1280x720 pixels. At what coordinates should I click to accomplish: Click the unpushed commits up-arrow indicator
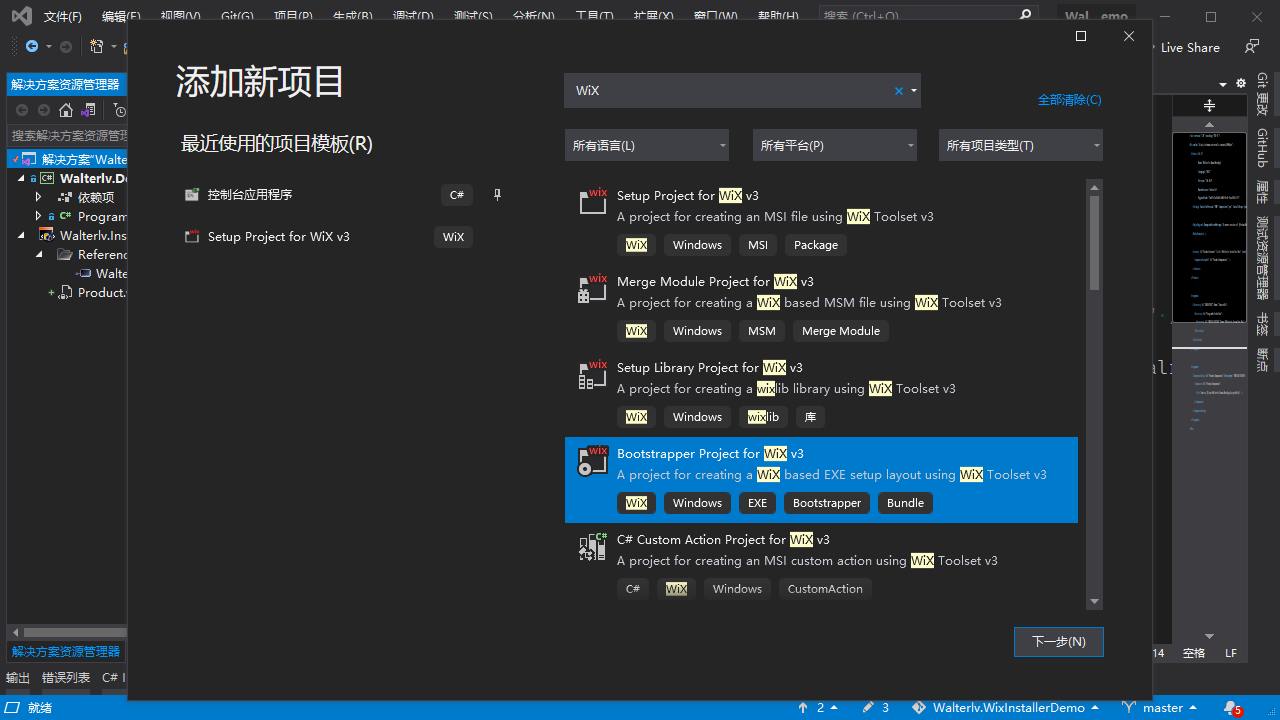(x=803, y=707)
